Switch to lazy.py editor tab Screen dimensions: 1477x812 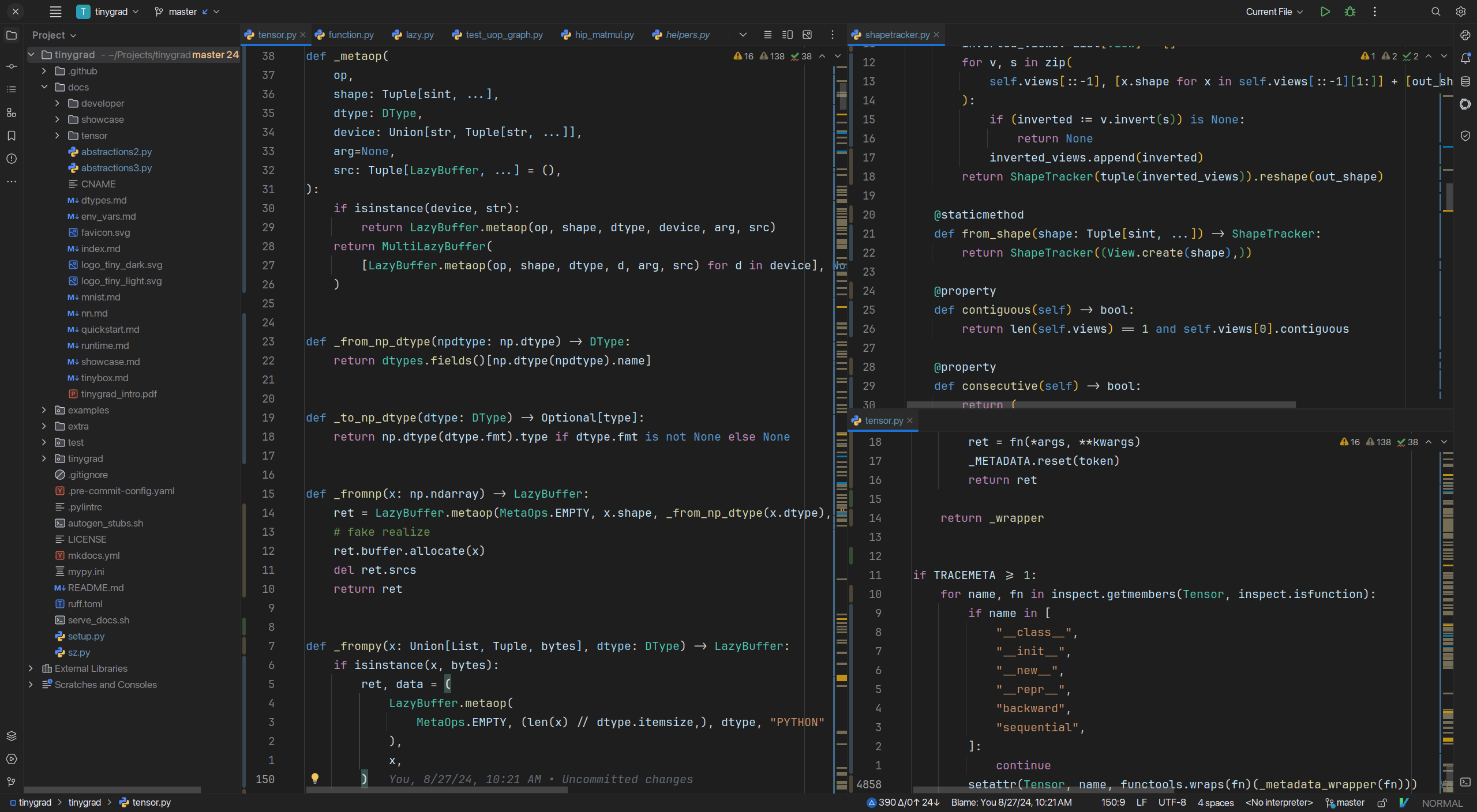coord(413,35)
